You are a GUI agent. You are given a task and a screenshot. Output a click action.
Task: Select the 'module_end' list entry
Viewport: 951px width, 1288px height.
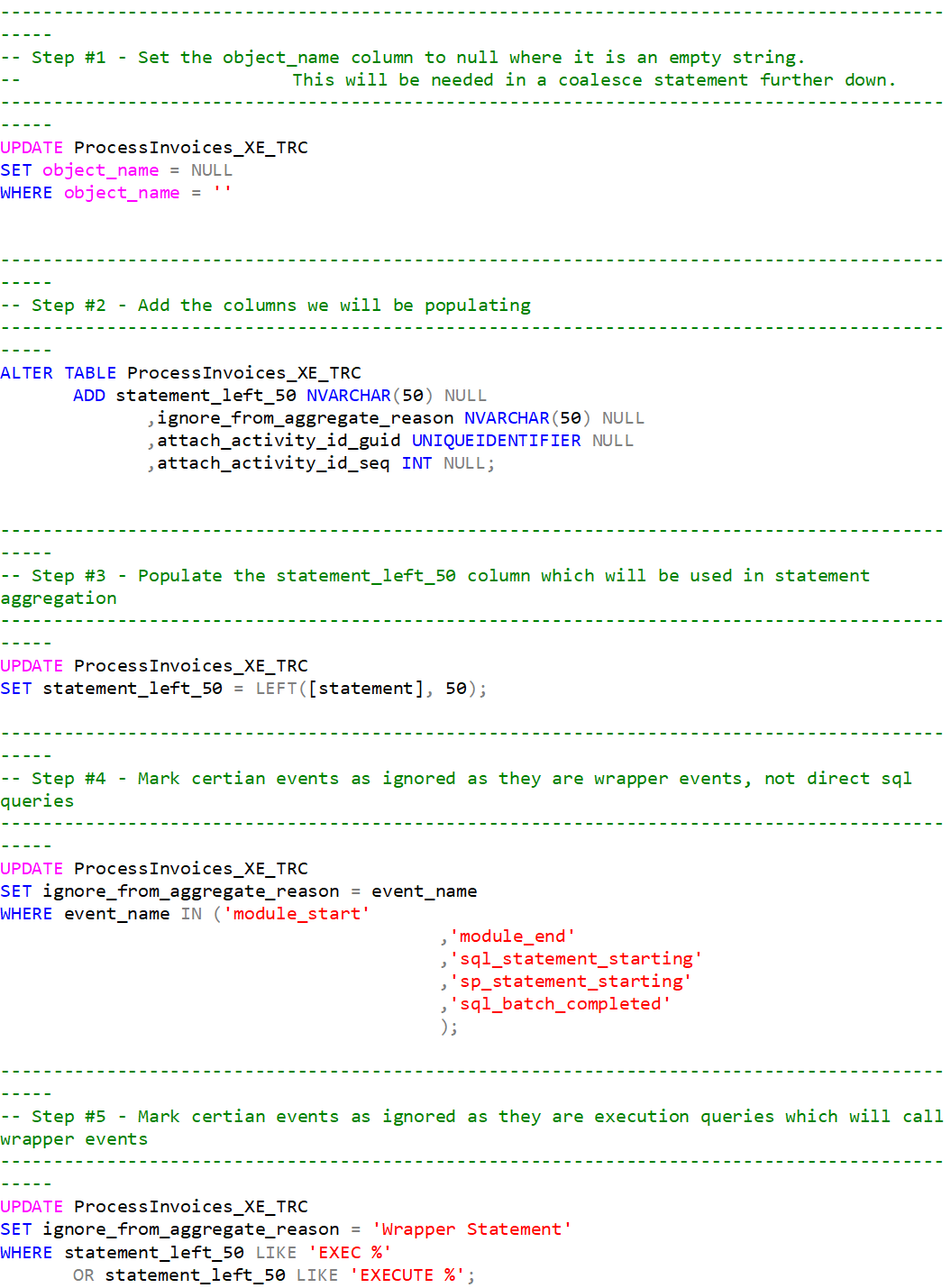point(512,936)
